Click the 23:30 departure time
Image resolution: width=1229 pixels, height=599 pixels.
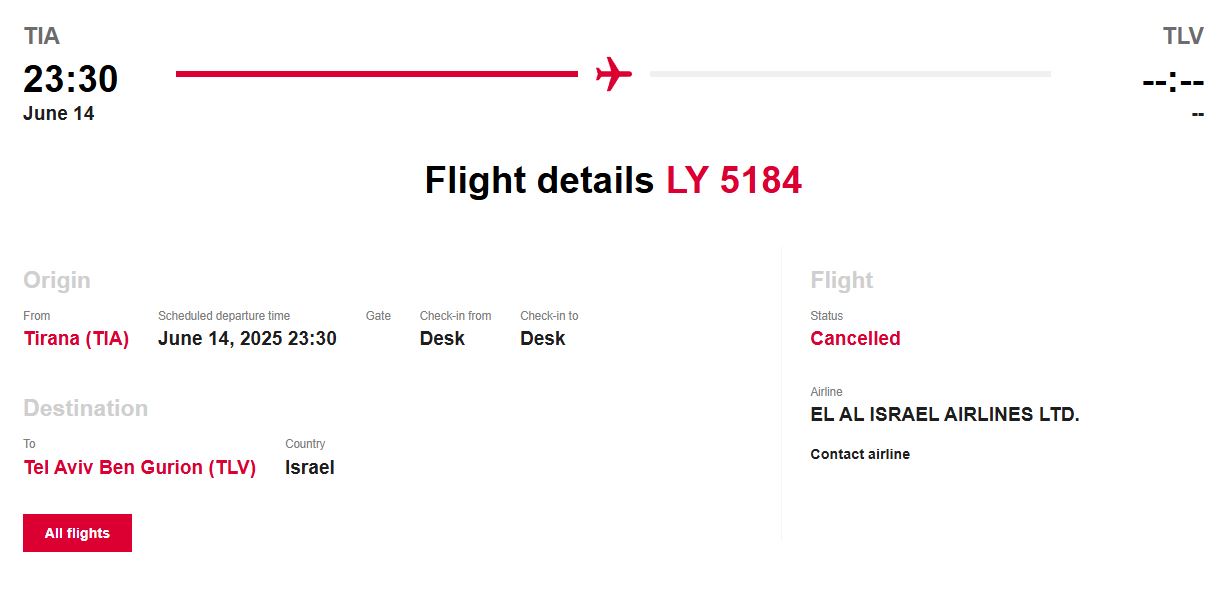pos(70,79)
